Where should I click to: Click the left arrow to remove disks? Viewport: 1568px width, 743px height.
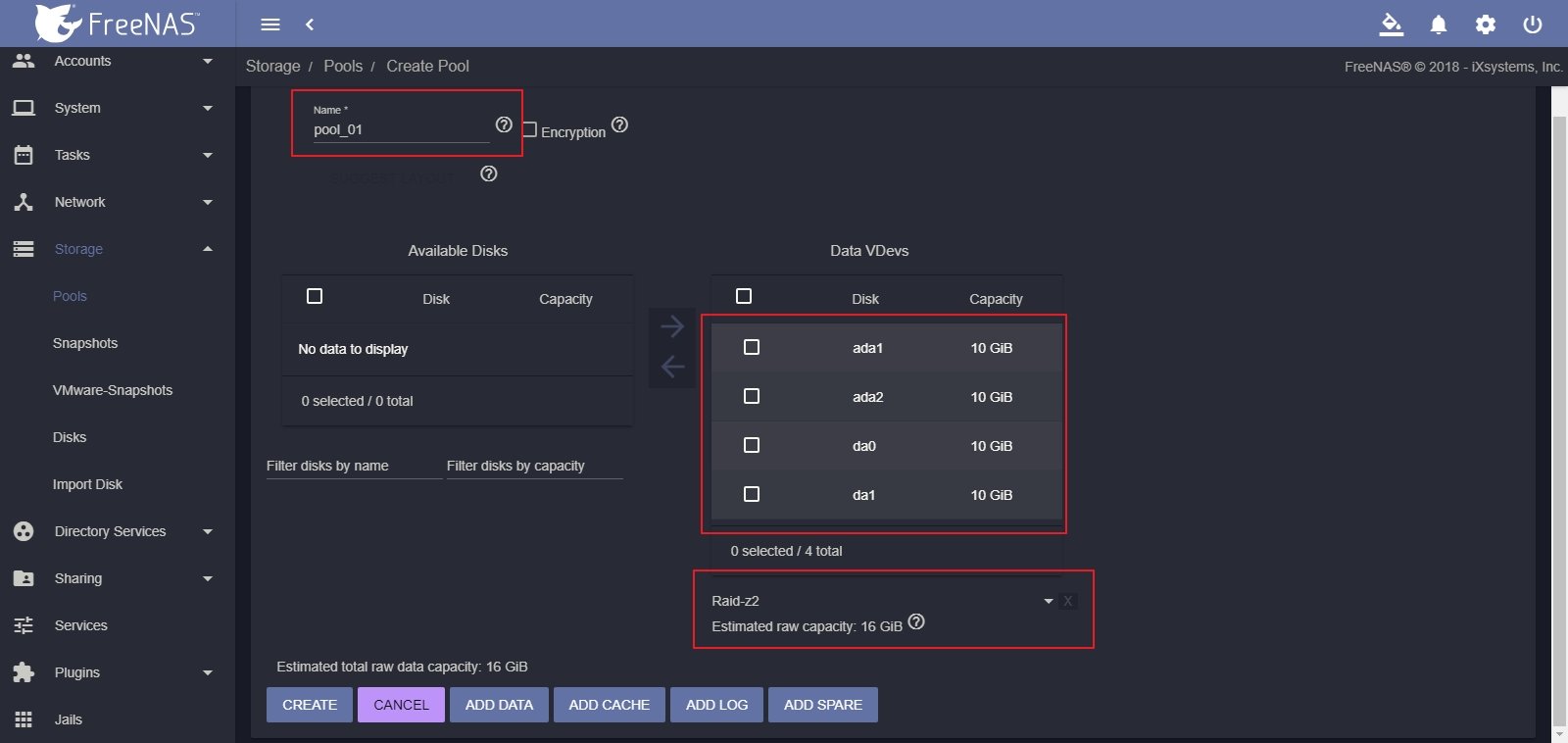click(x=672, y=367)
